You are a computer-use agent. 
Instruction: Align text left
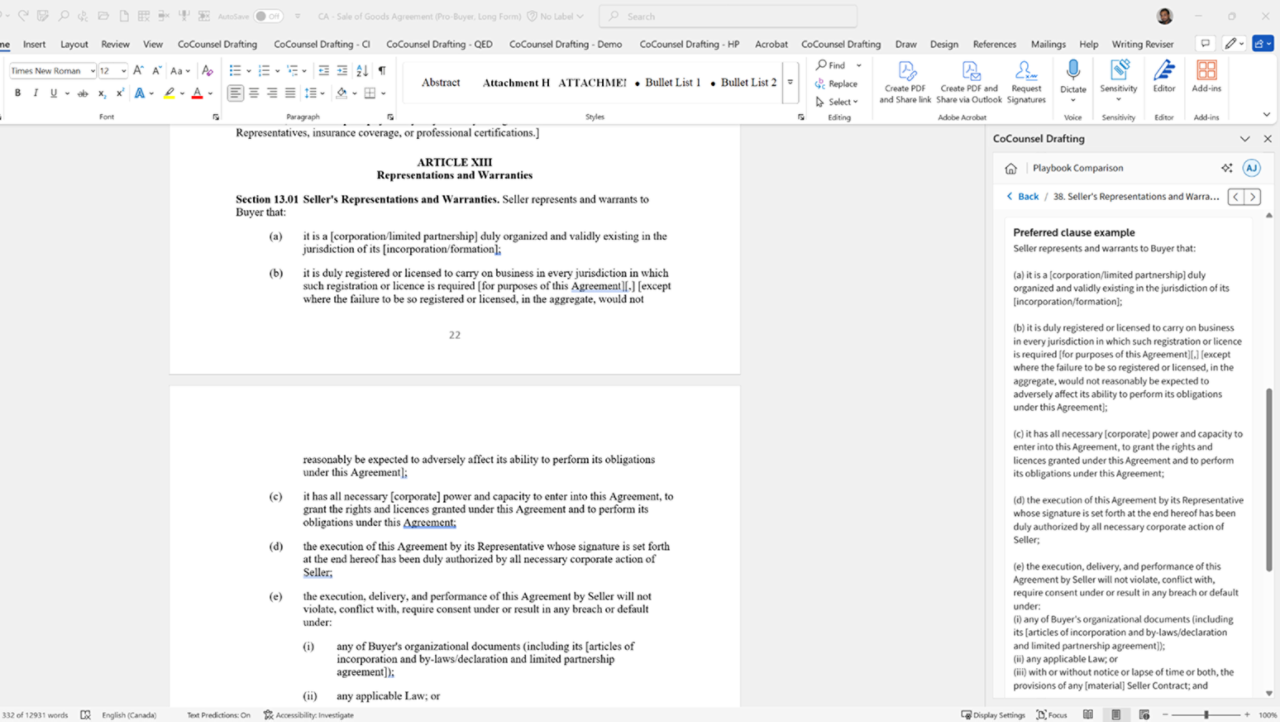(235, 93)
